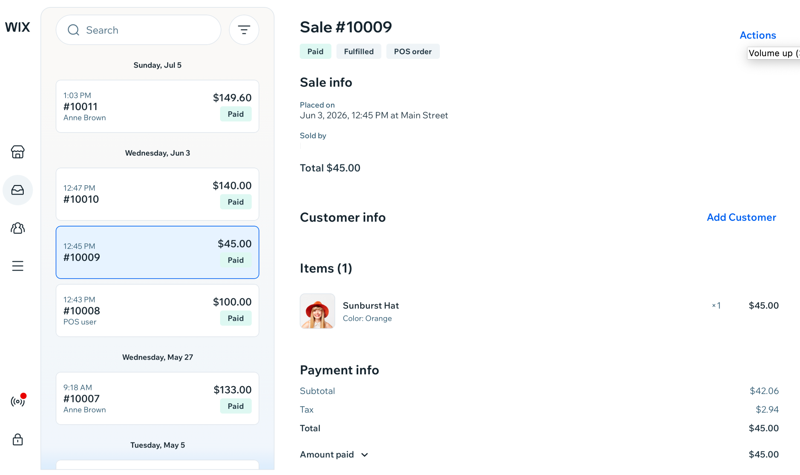
Task: Click the Sunburst Hat item name
Action: click(371, 306)
